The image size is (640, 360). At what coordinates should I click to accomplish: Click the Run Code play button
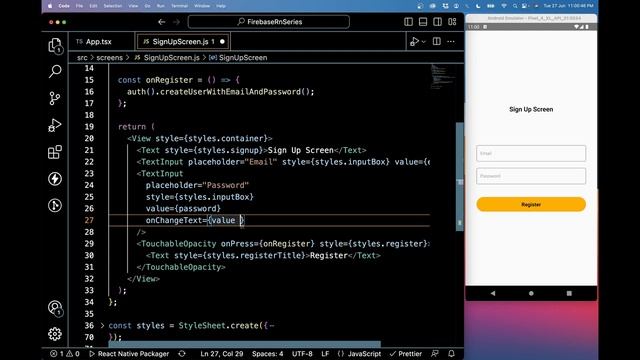[414, 41]
